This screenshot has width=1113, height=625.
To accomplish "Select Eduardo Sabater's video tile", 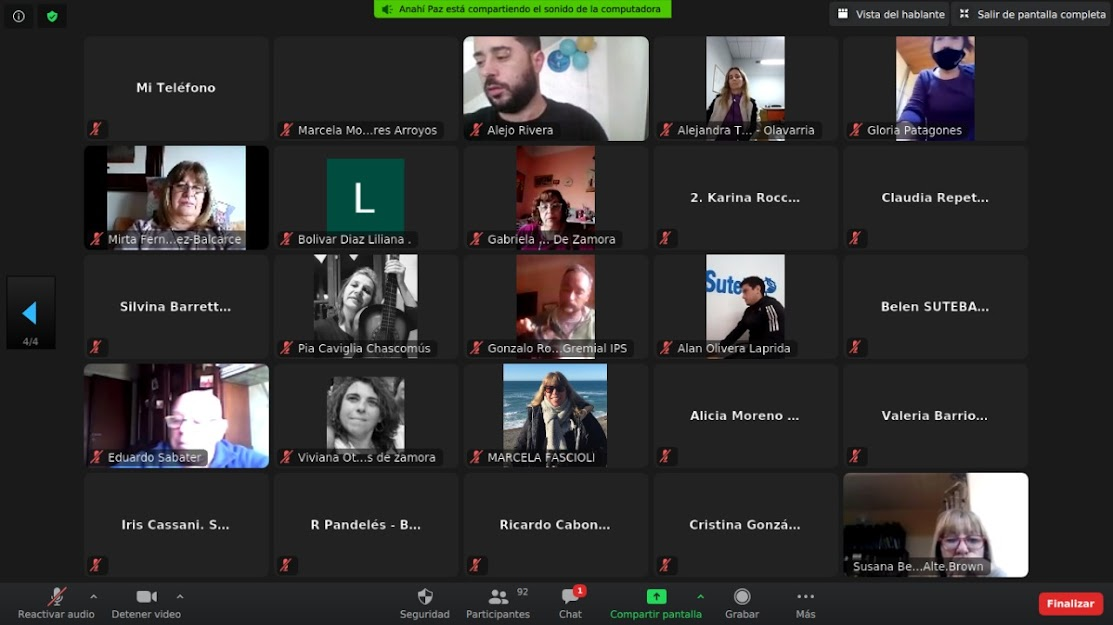I will tap(176, 415).
